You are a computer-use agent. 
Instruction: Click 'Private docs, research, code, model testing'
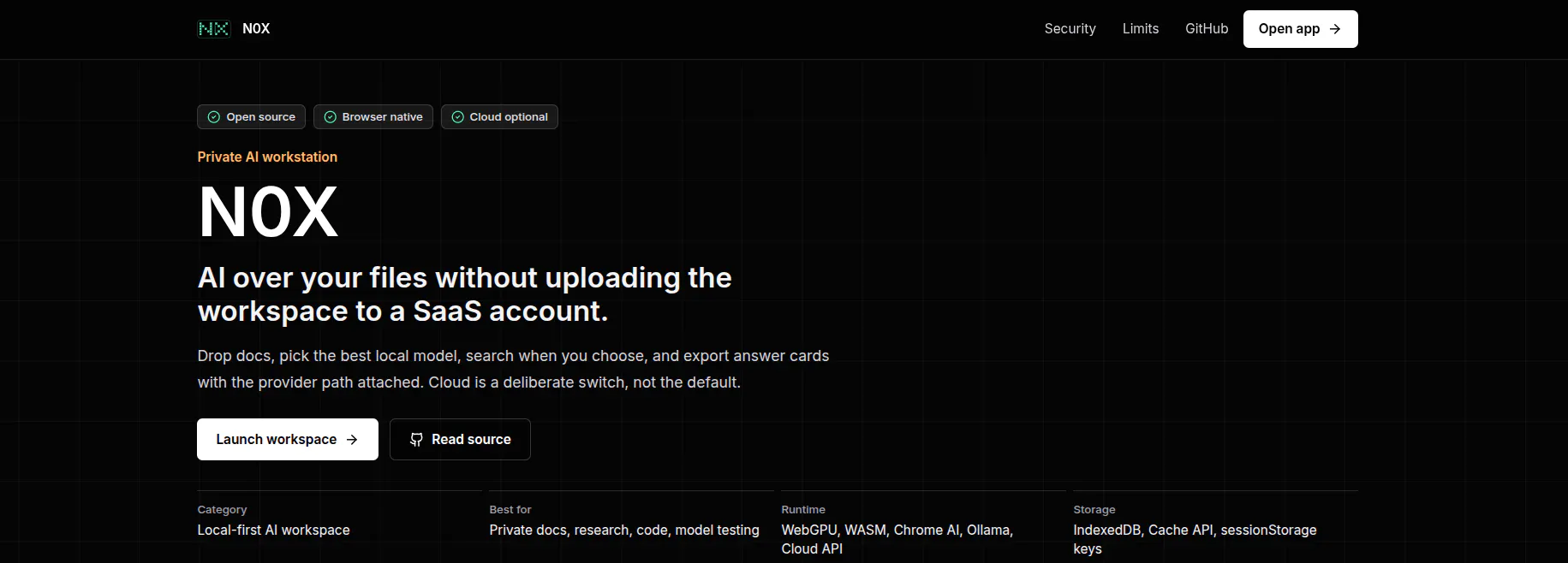pyautogui.click(x=624, y=530)
